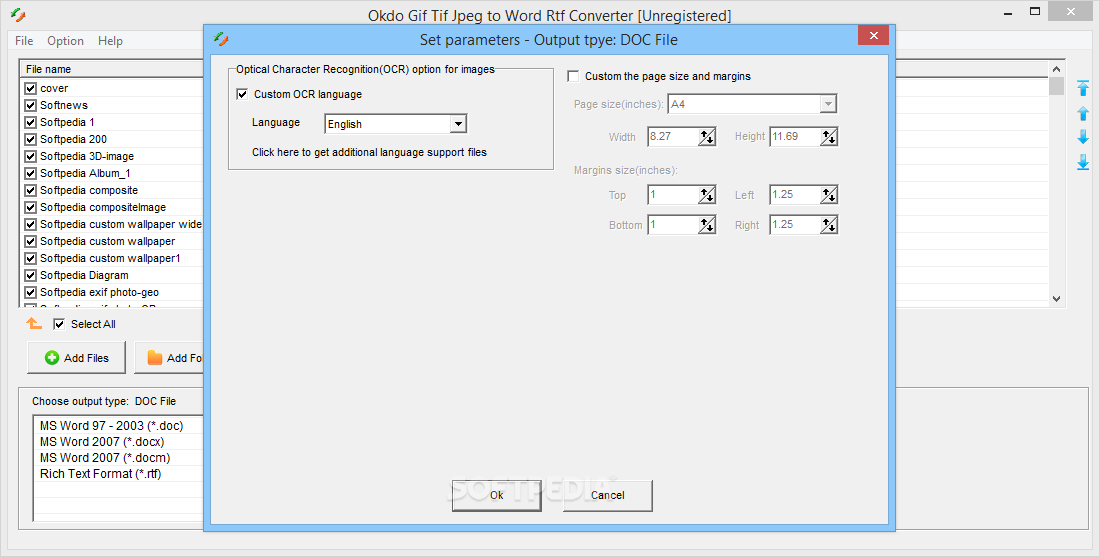The height and width of the screenshot is (557, 1100).
Task: Click the Width spinner control
Action: point(707,137)
